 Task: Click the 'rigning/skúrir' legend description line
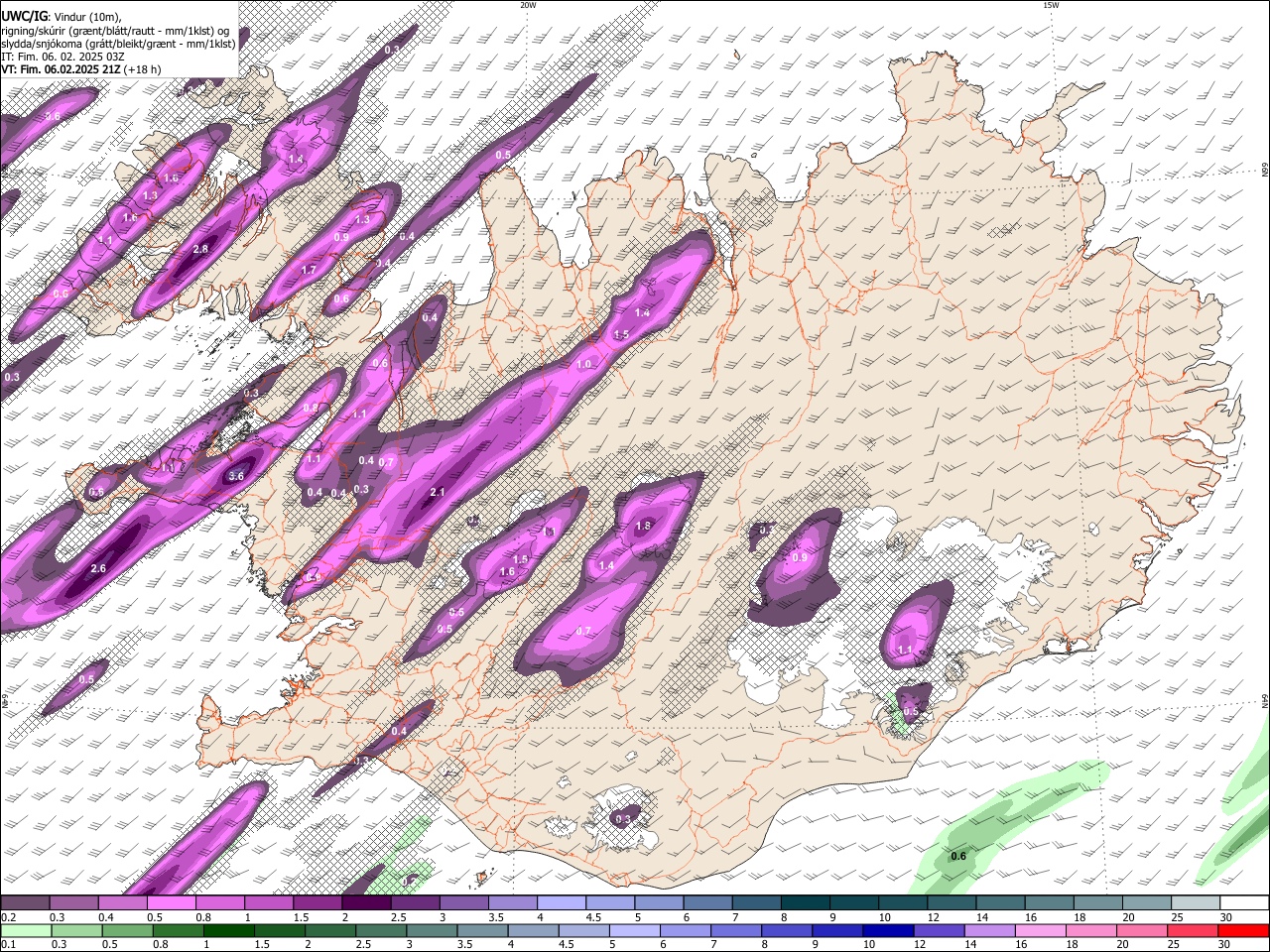117,31
